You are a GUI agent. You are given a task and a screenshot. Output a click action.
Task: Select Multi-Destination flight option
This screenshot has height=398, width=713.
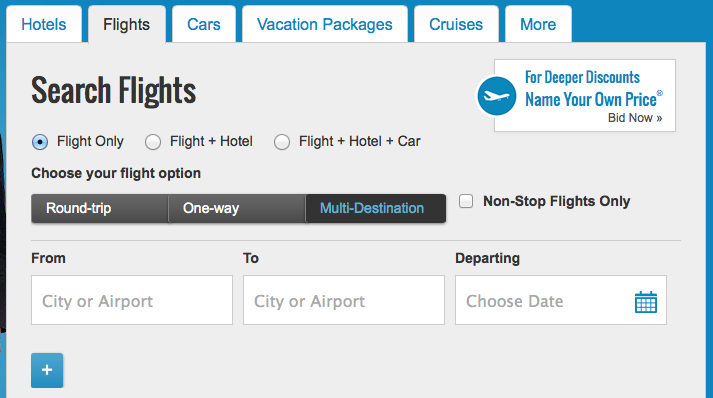(x=376, y=208)
